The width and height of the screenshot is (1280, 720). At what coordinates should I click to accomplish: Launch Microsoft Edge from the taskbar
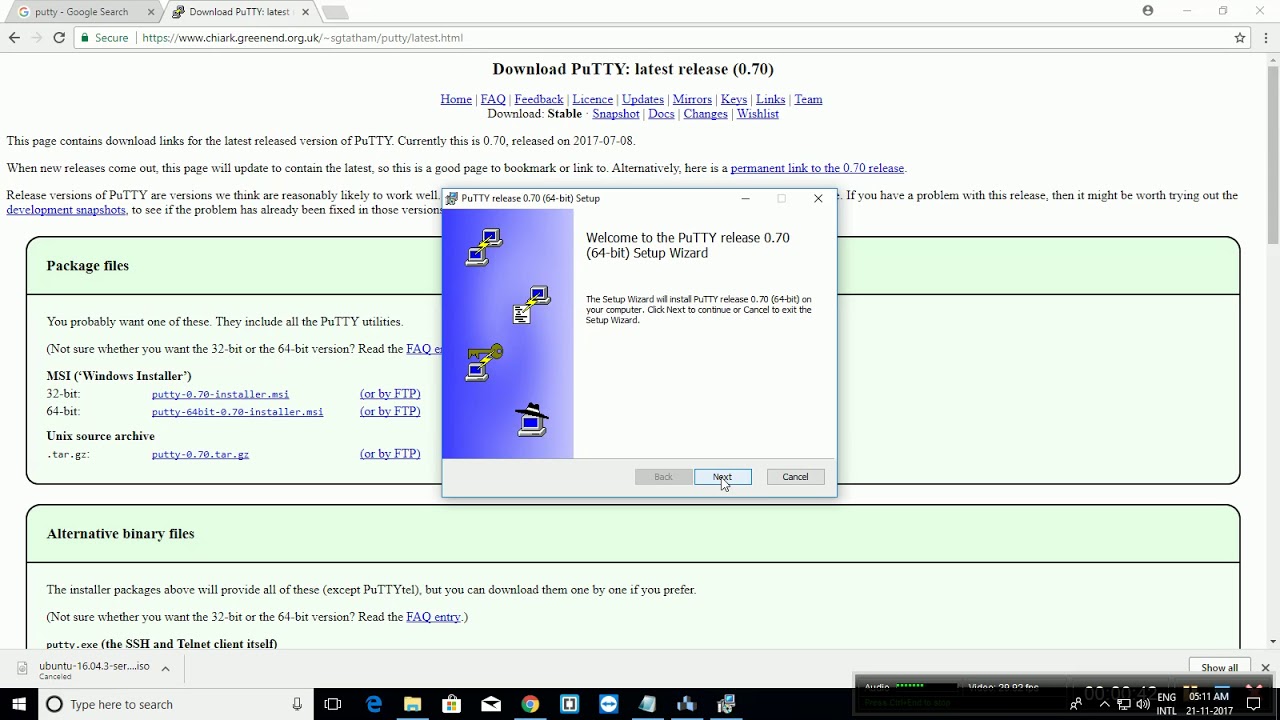(373, 704)
